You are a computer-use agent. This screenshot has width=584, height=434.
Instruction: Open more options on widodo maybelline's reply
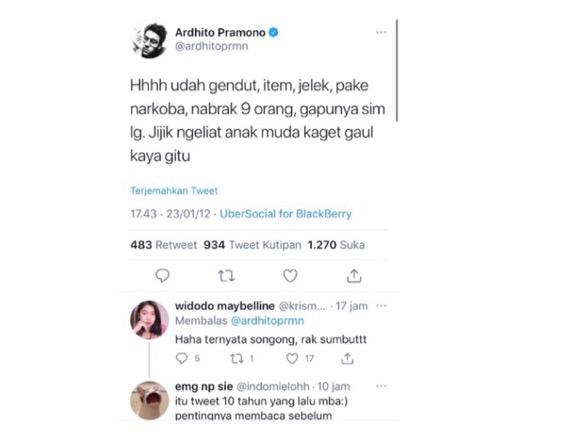[381, 306]
